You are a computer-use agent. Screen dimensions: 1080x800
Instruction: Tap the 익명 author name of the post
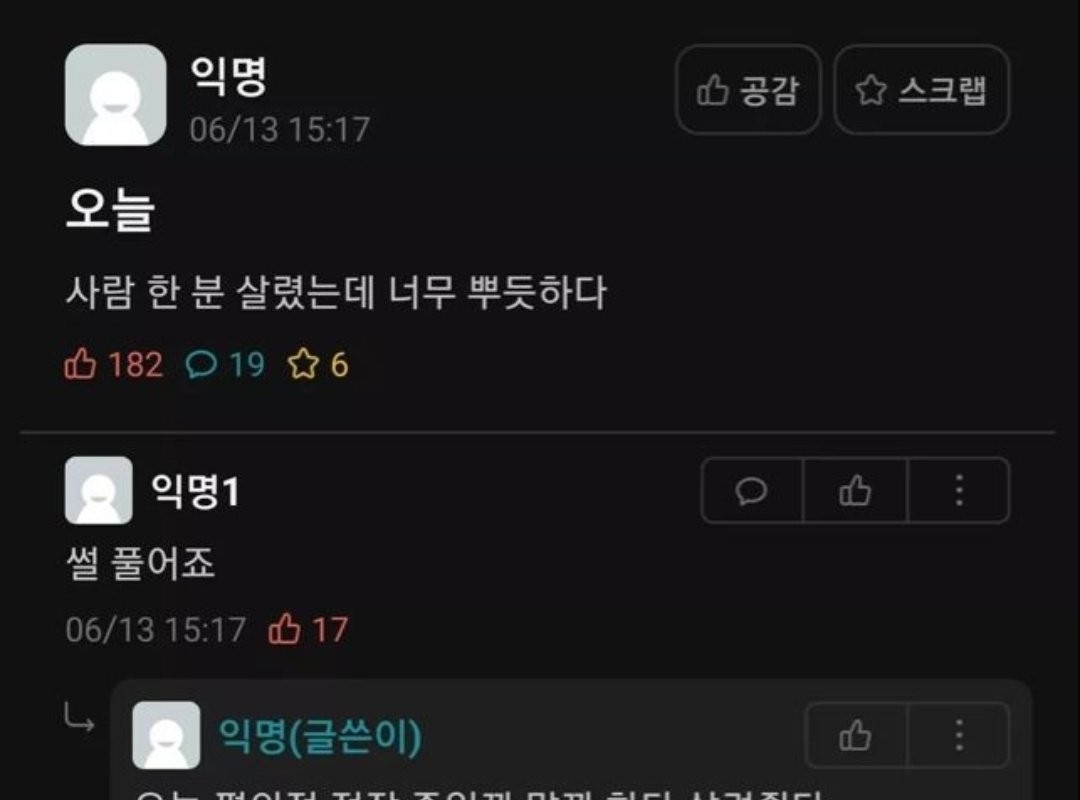coord(228,75)
